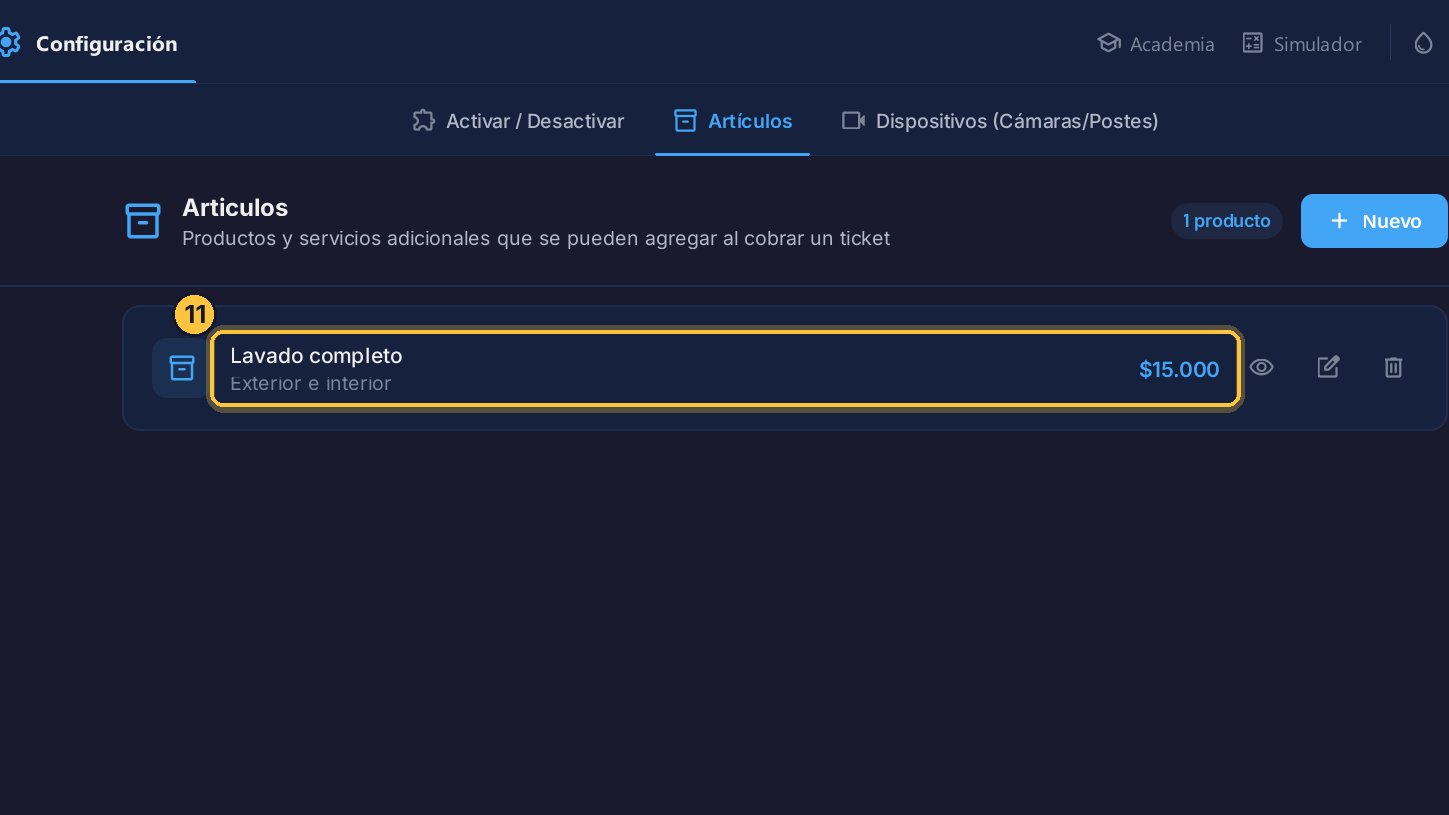Image resolution: width=1449 pixels, height=815 pixels.
Task: Go to the Academia link
Action: [1156, 43]
